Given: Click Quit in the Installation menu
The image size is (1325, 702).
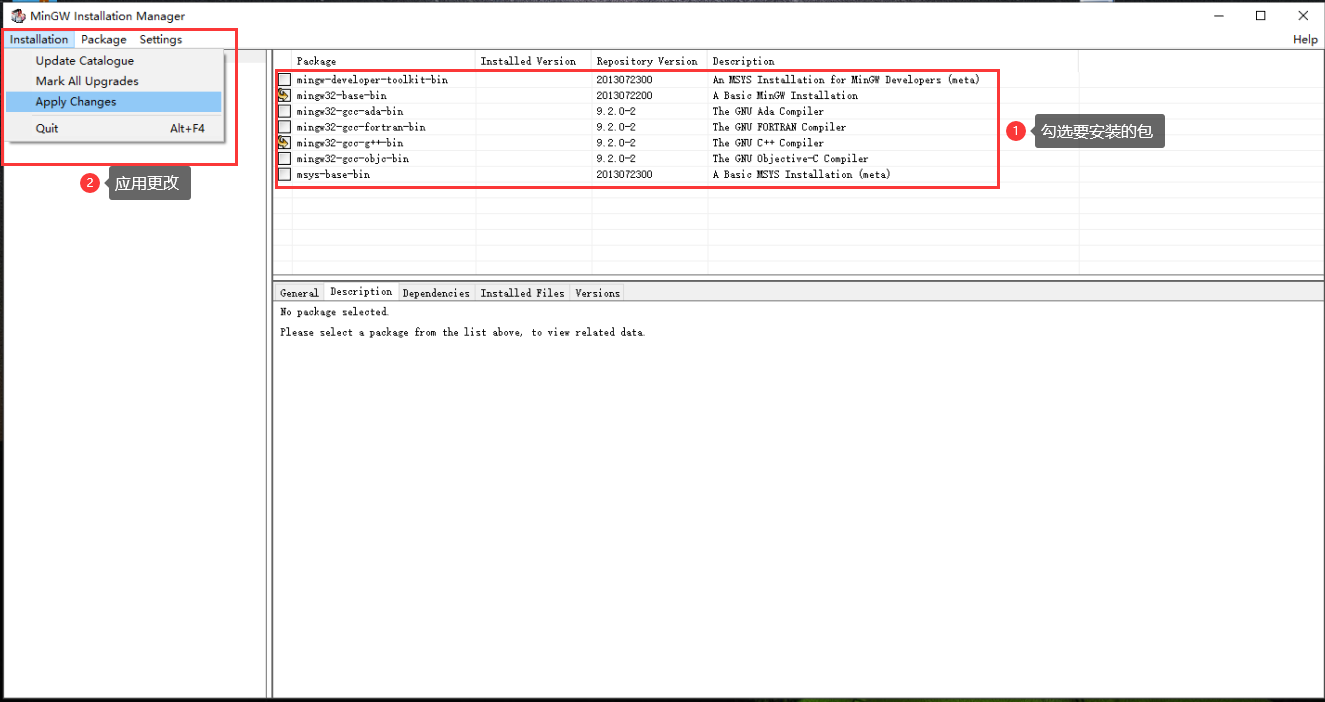Looking at the screenshot, I should (x=47, y=128).
